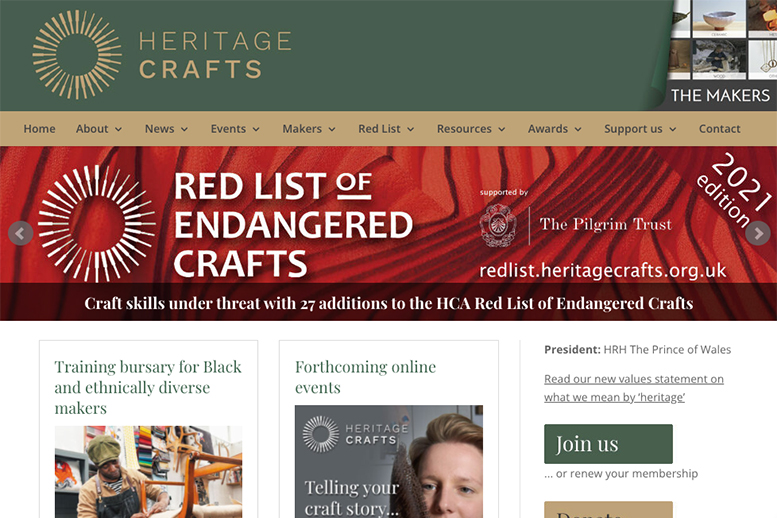Expand the Resources dropdown menu
777x518 pixels.
coord(471,129)
